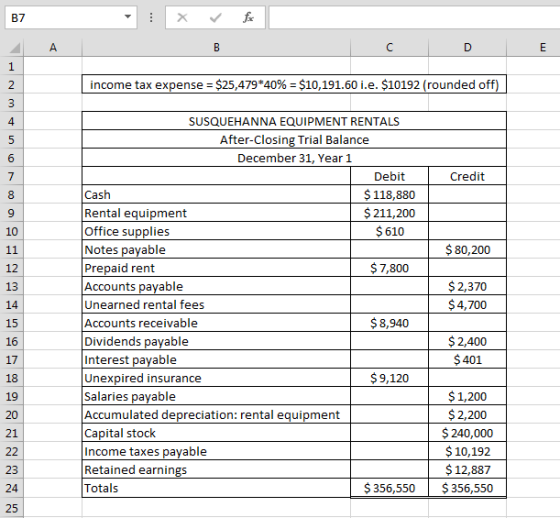Image resolution: width=560 pixels, height=518 pixels.
Task: Select the credit total $356,550 in column D
Action: pos(467,488)
